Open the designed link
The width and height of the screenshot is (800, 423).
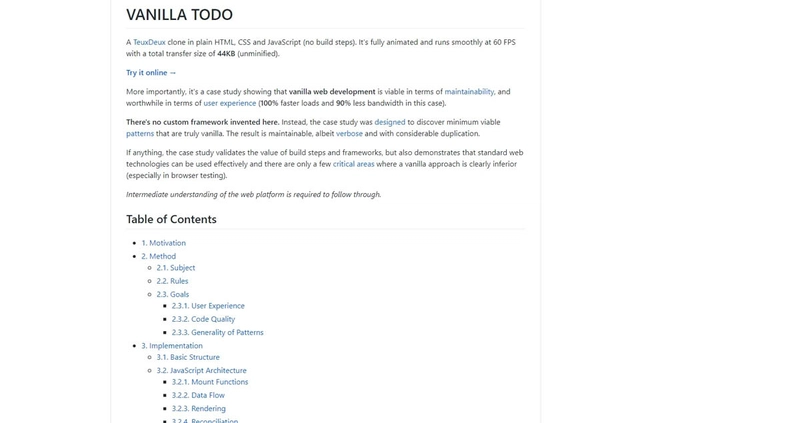click(x=390, y=122)
